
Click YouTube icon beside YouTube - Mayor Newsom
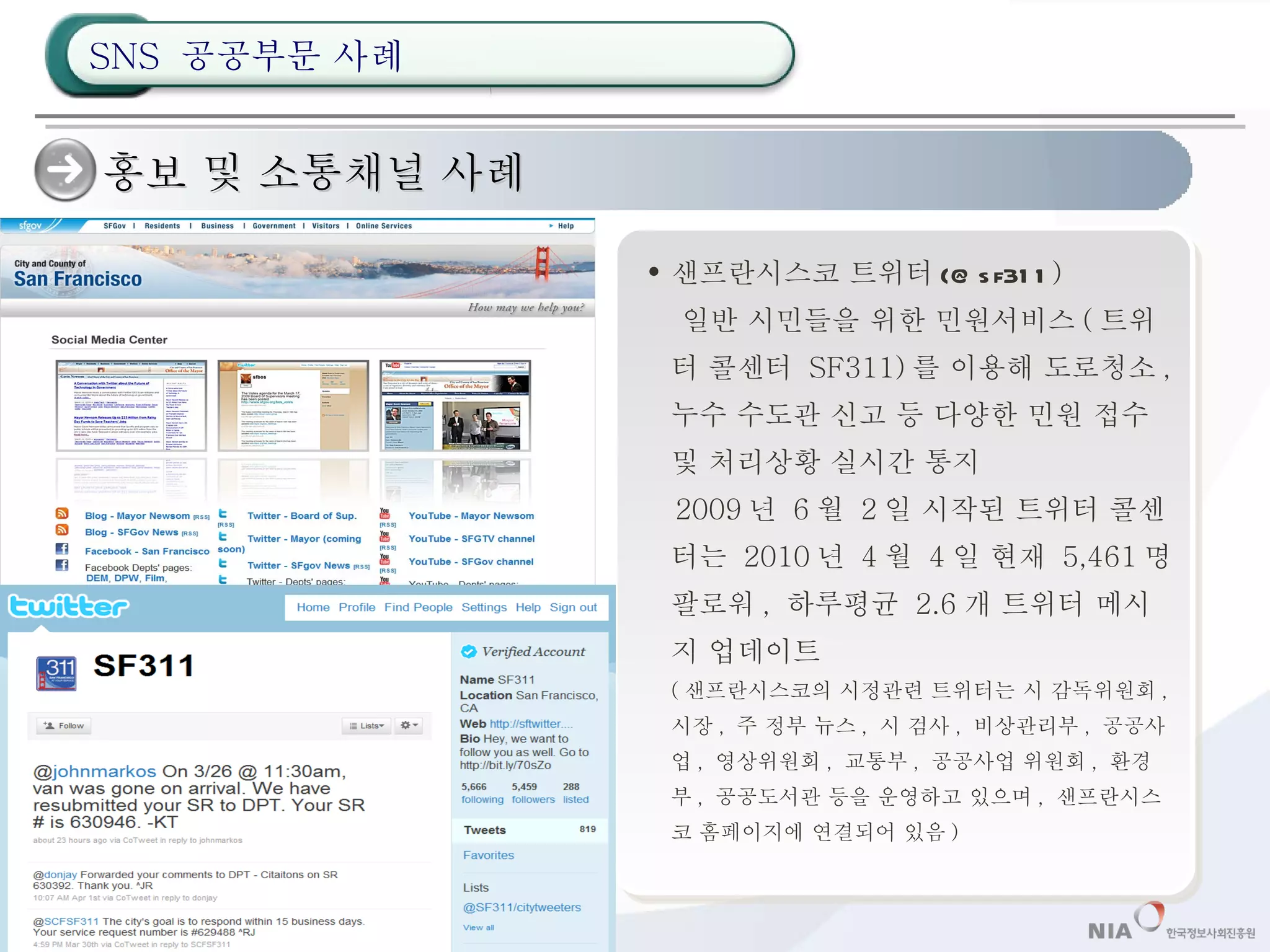point(384,513)
